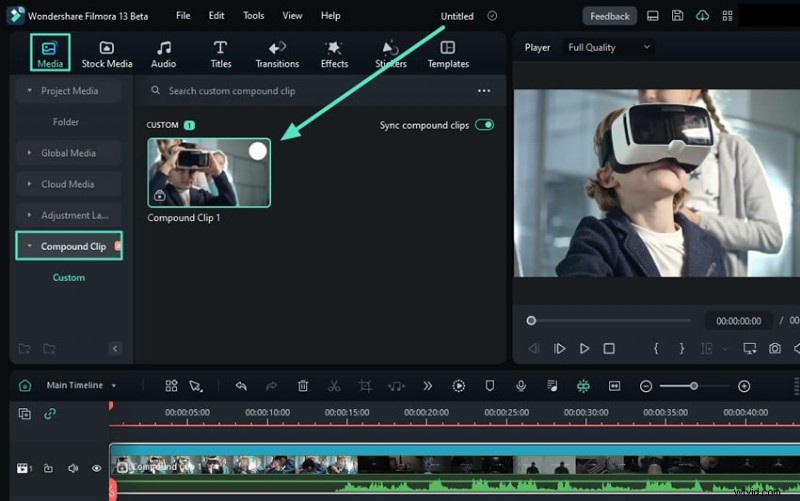Click the crop tool icon
This screenshot has width=800, height=501.
tap(365, 386)
